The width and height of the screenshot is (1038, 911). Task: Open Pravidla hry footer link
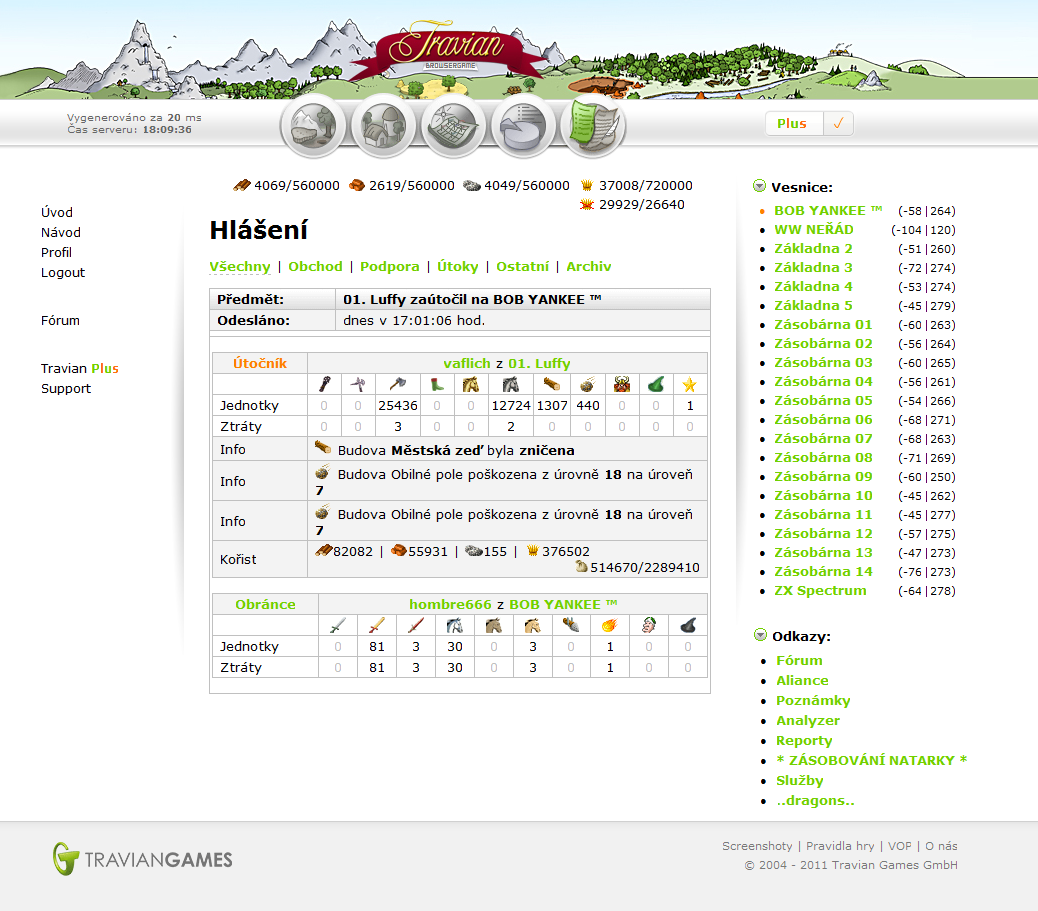(840, 845)
